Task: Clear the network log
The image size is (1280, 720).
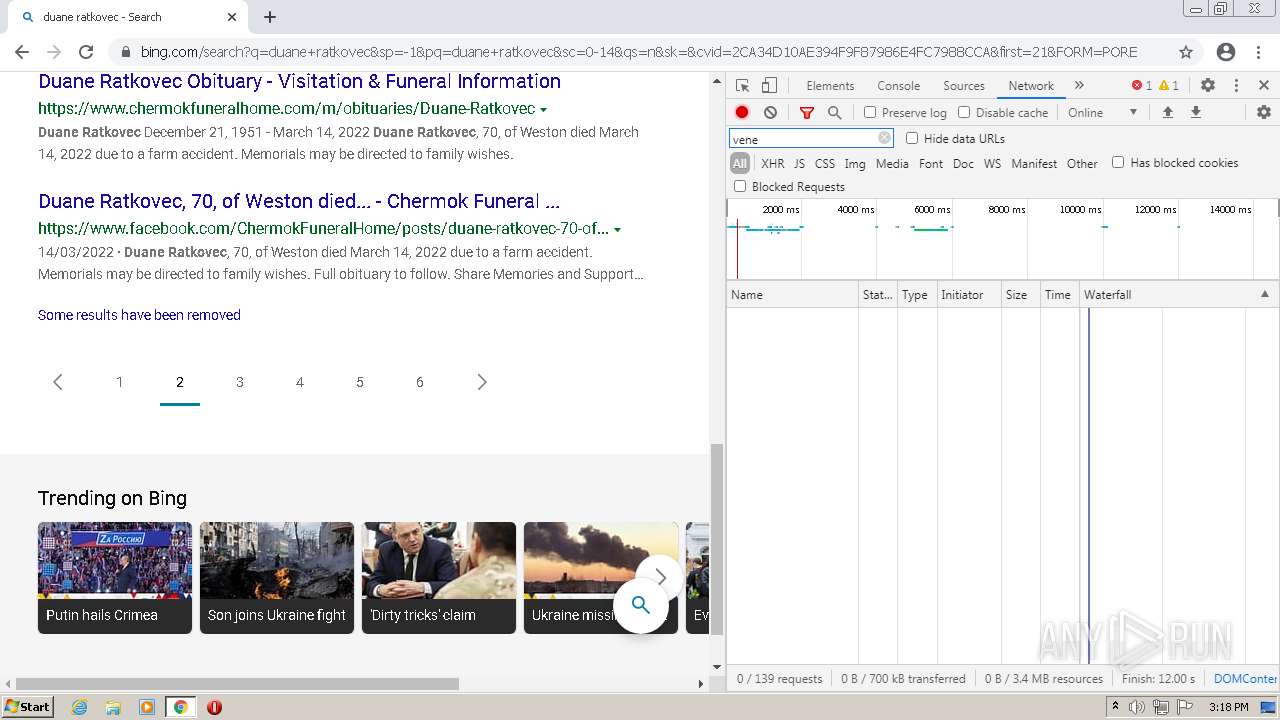Action: (770, 113)
